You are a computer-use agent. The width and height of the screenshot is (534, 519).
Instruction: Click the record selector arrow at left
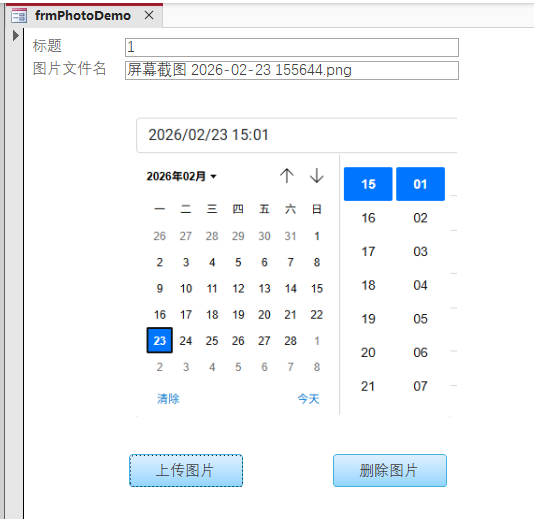pos(15,35)
